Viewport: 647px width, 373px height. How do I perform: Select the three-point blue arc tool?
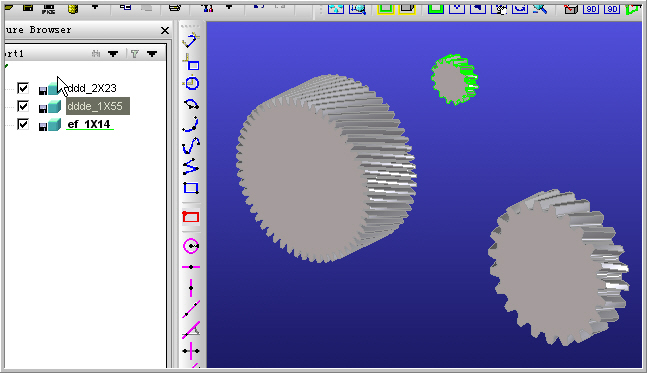pos(191,124)
